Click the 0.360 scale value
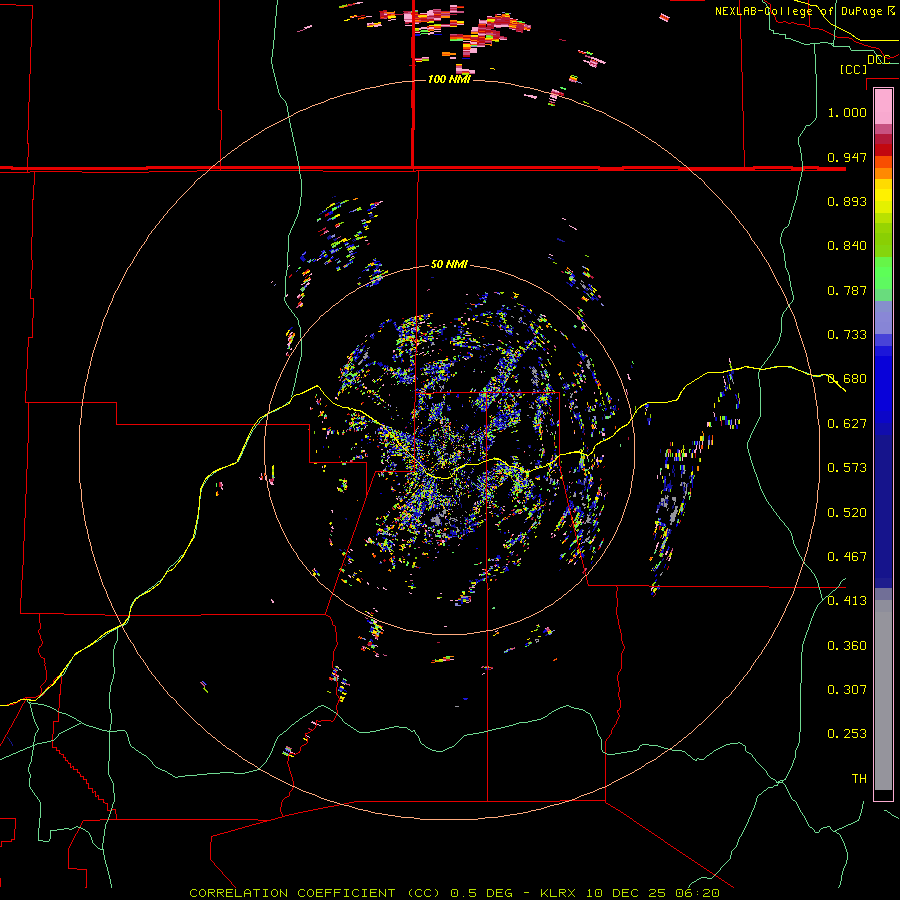The width and height of the screenshot is (900, 900). click(847, 646)
